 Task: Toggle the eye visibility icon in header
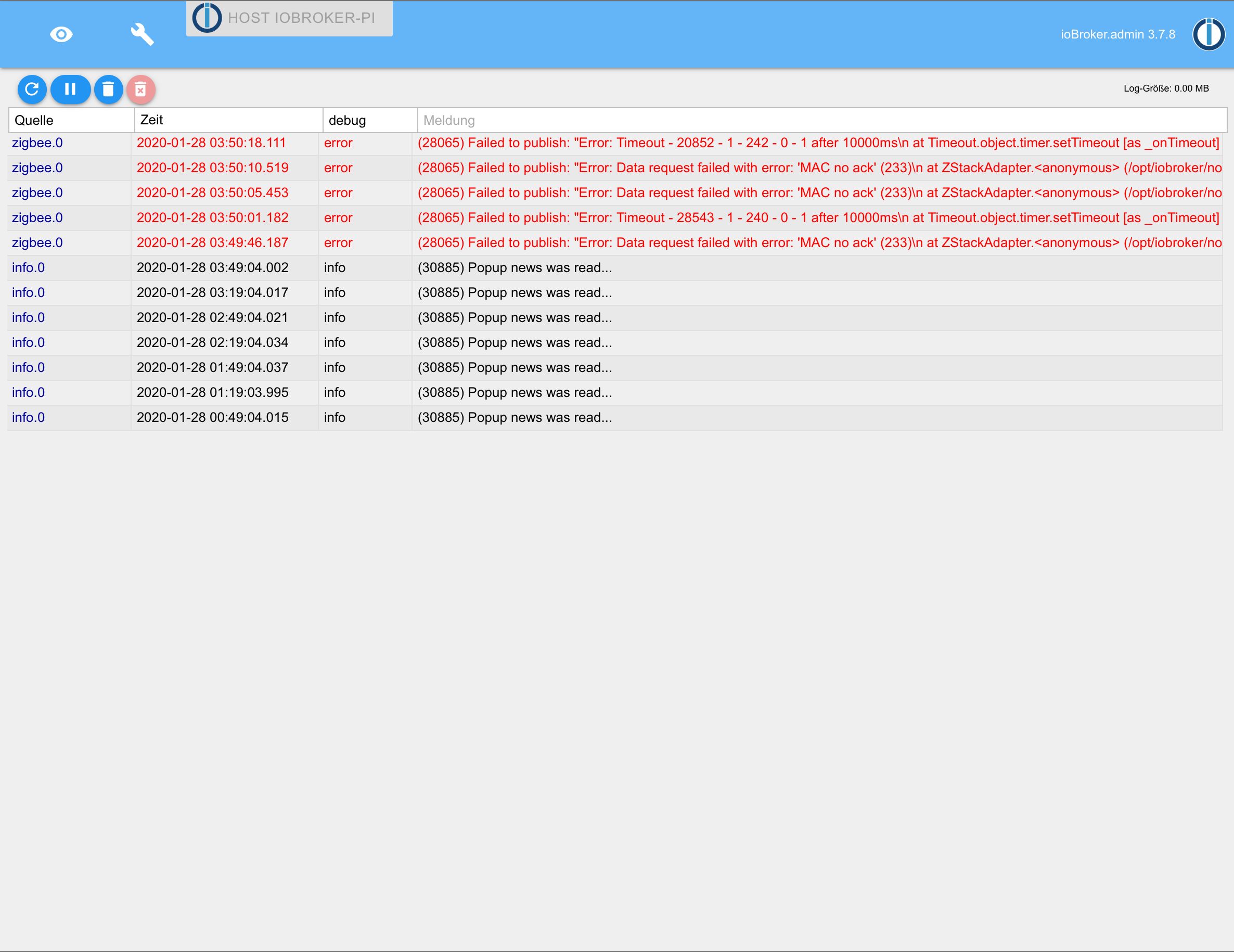(61, 34)
